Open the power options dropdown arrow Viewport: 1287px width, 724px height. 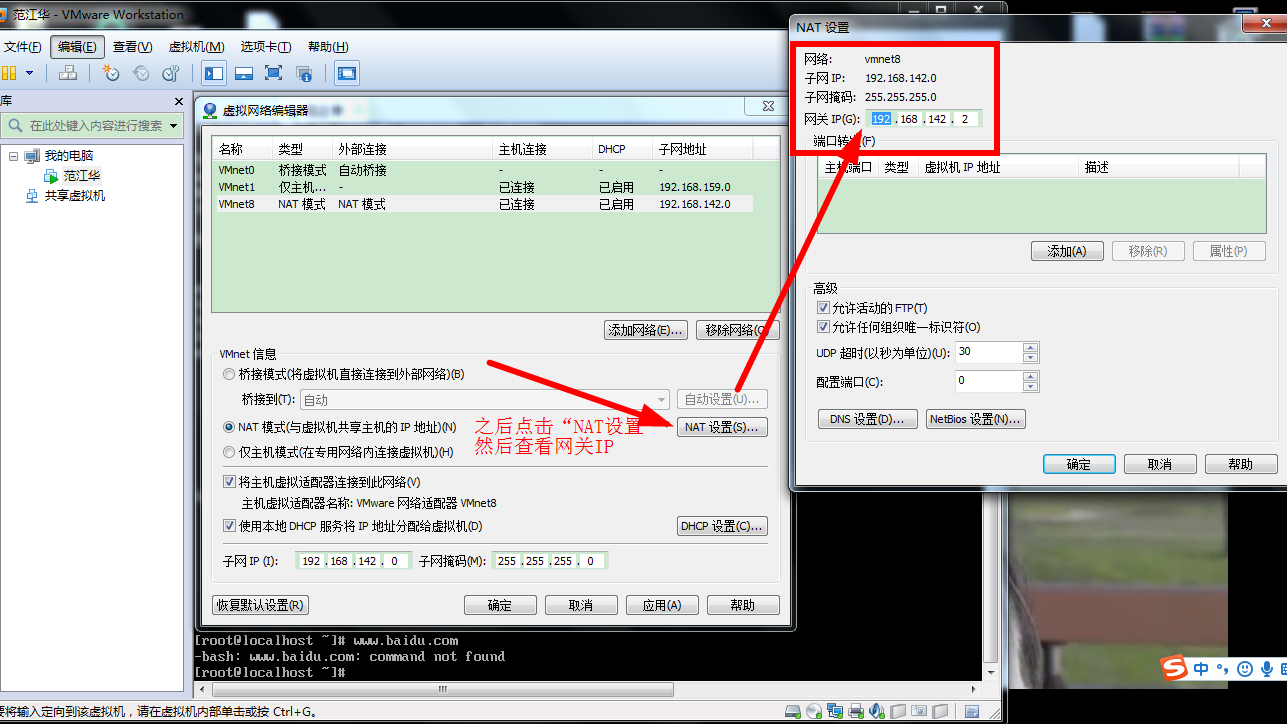29,73
